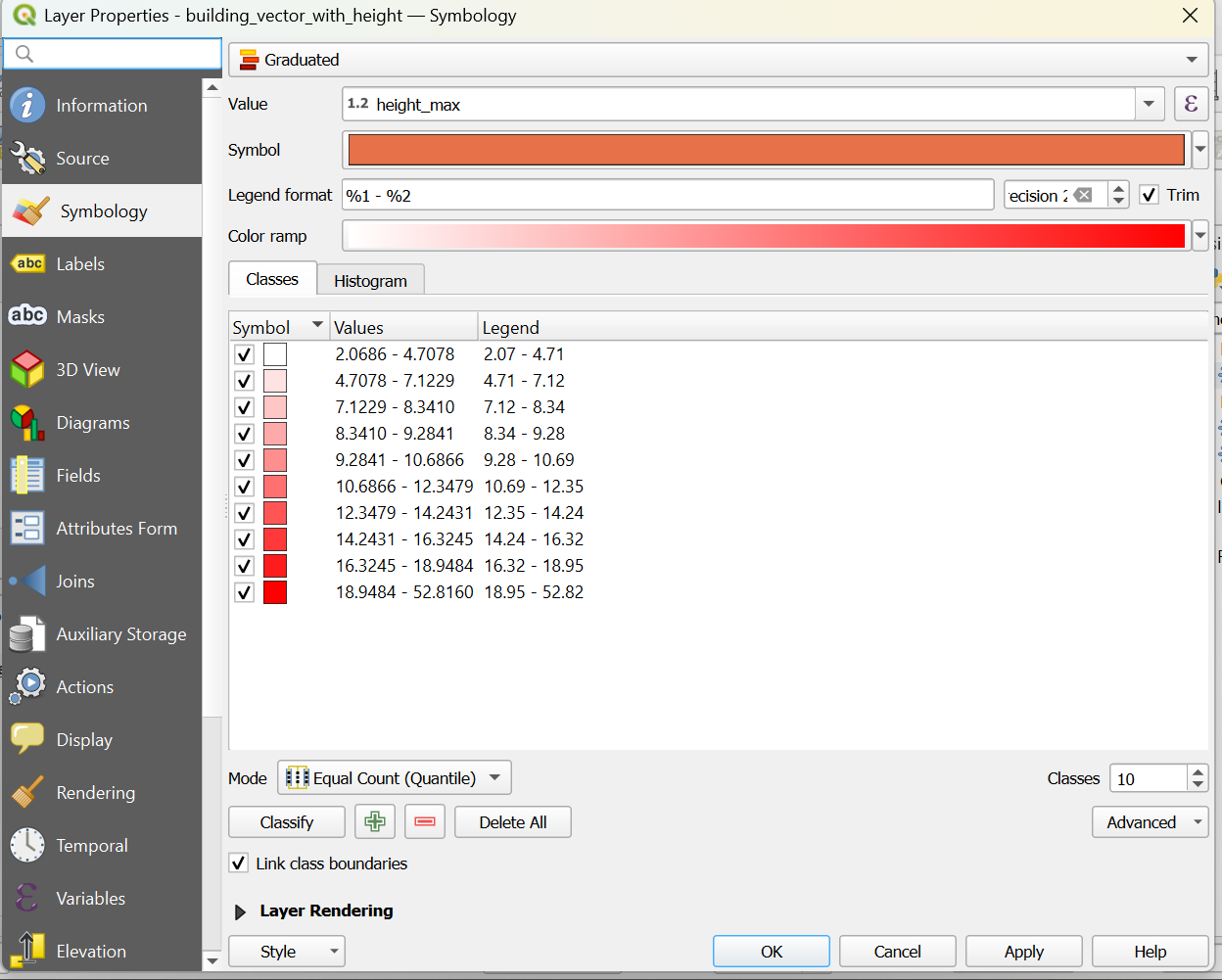1222x980 pixels.
Task: Expand the Layer Rendering section
Action: [240, 911]
